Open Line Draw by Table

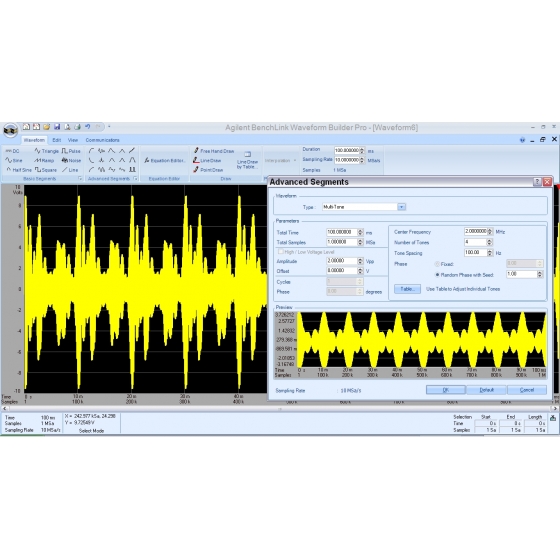(247, 160)
